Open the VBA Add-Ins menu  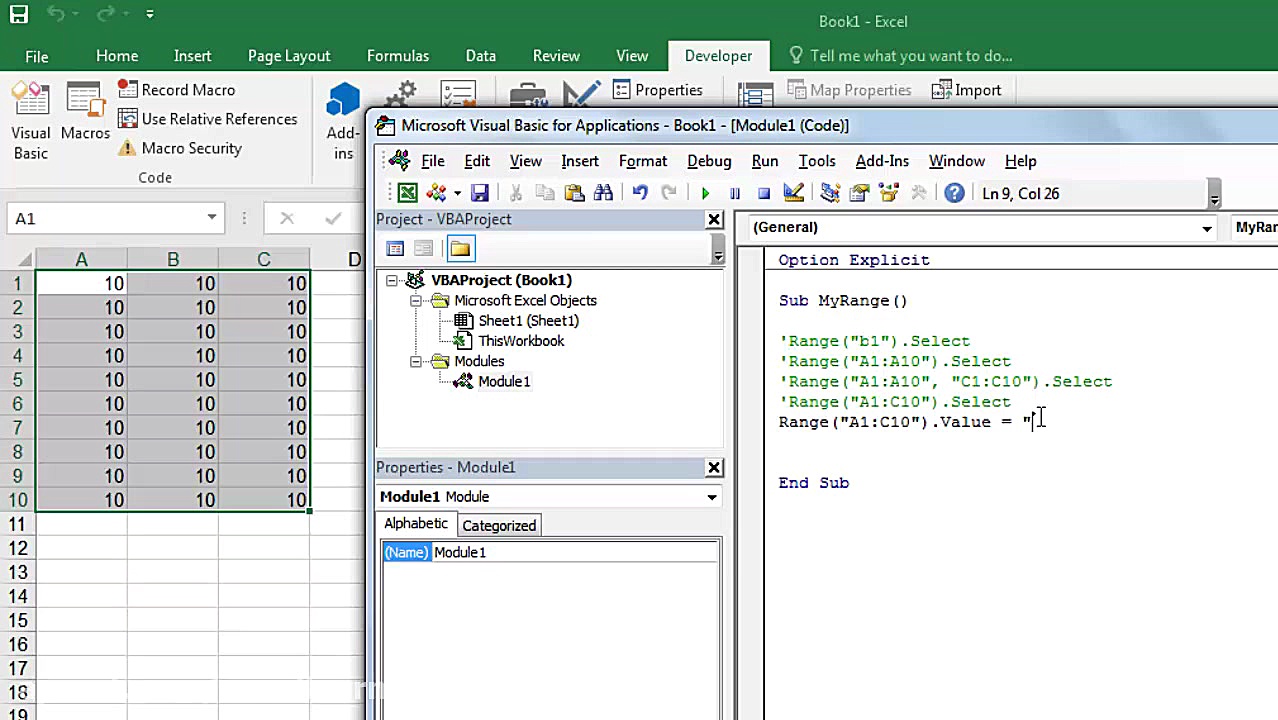[882, 161]
